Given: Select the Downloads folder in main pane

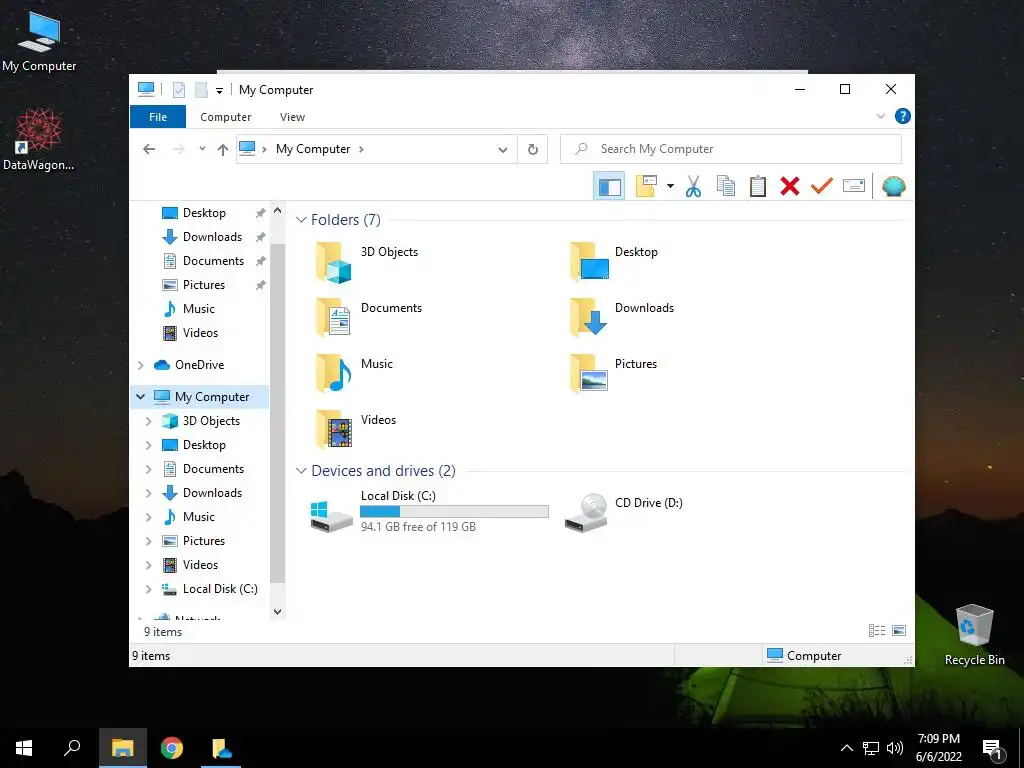Looking at the screenshot, I should [622, 317].
